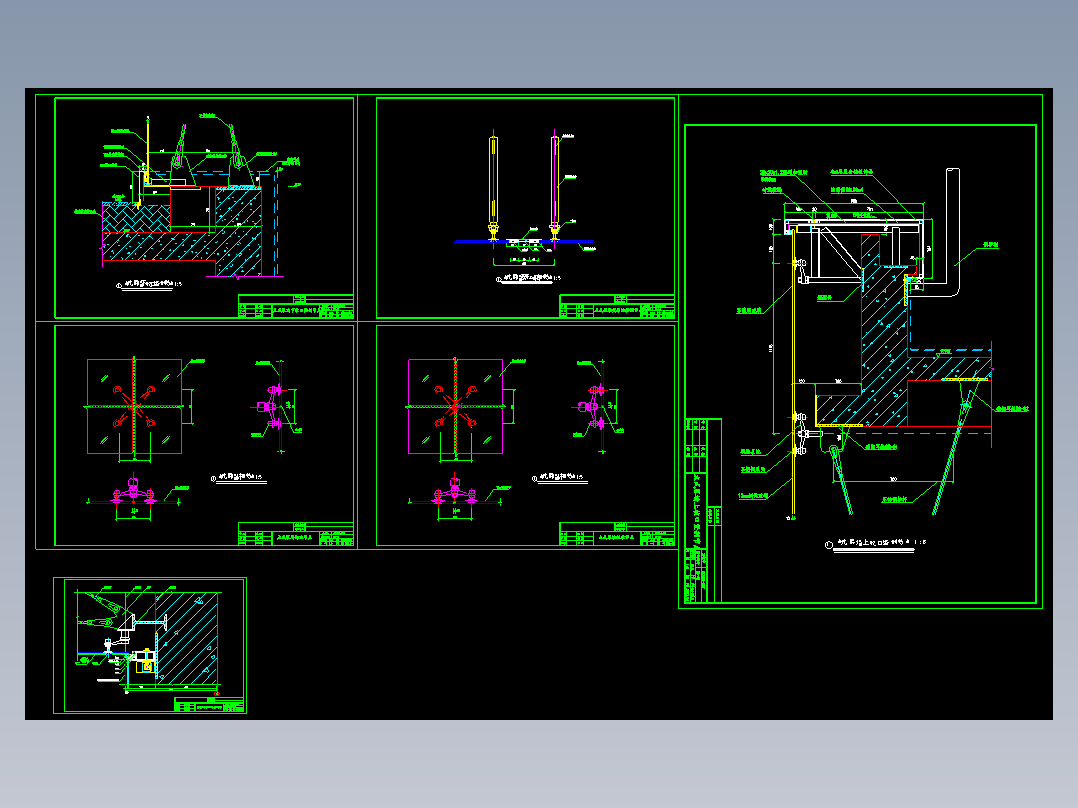Click the caption below the large section drawing
Image resolution: width=1078 pixels, height=808 pixels.
(x=875, y=544)
